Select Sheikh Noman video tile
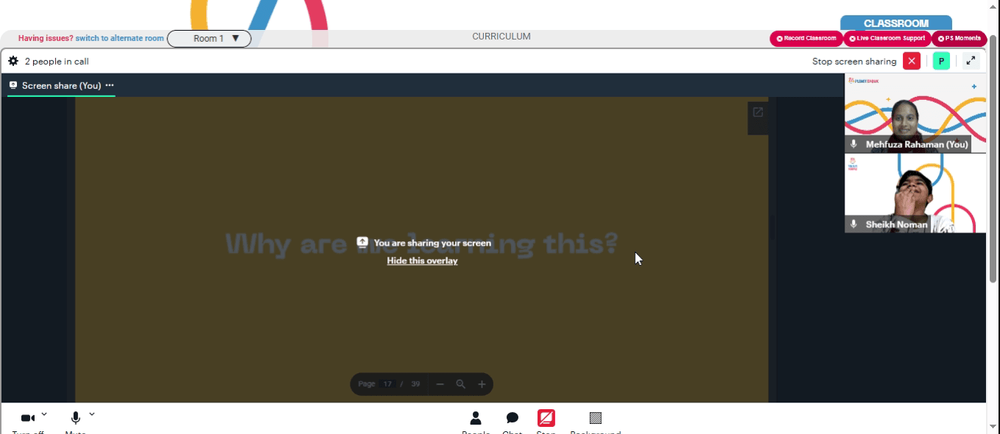Viewport: 1000px width, 434px height. tap(915, 193)
